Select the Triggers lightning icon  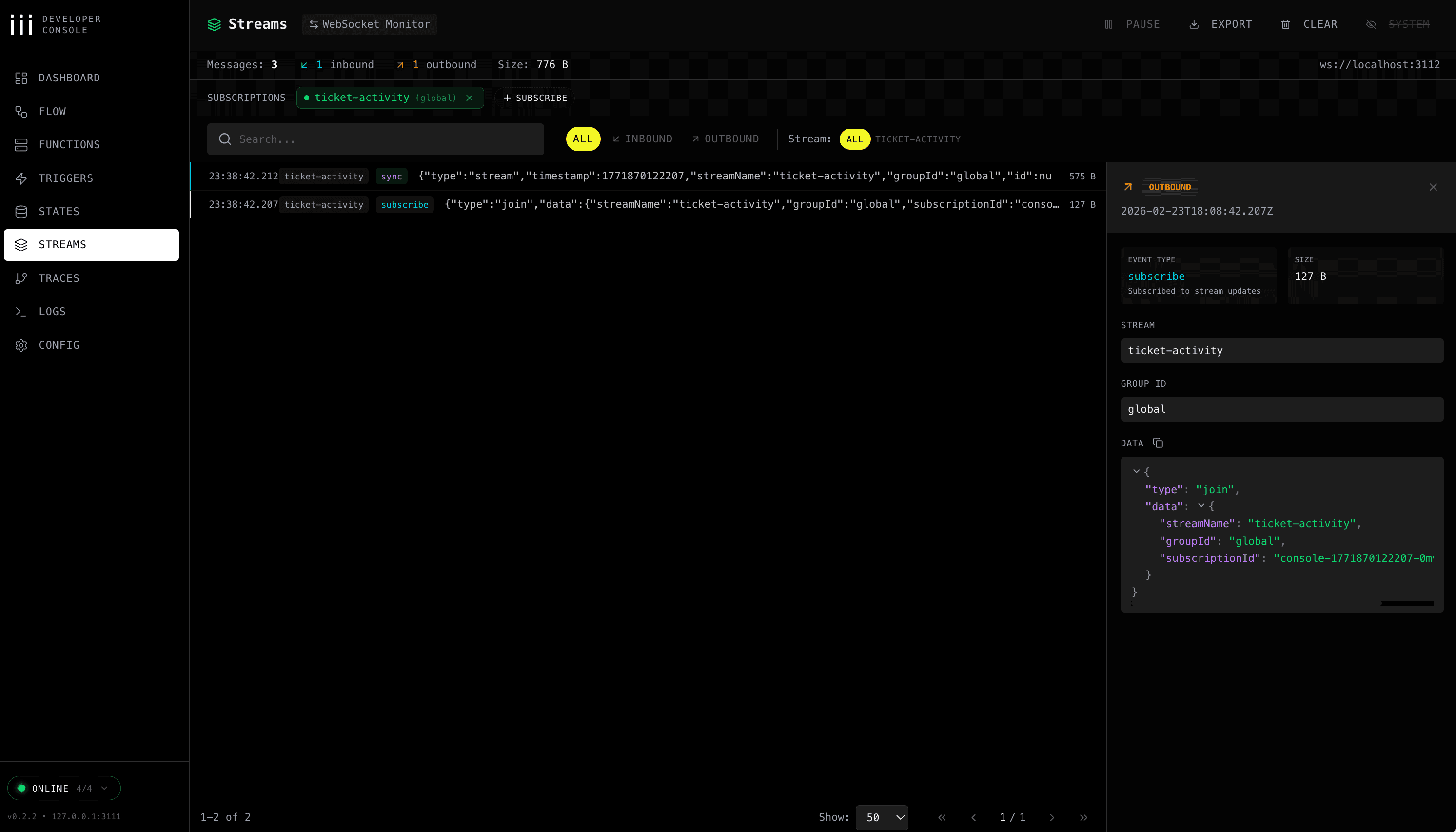click(21, 178)
